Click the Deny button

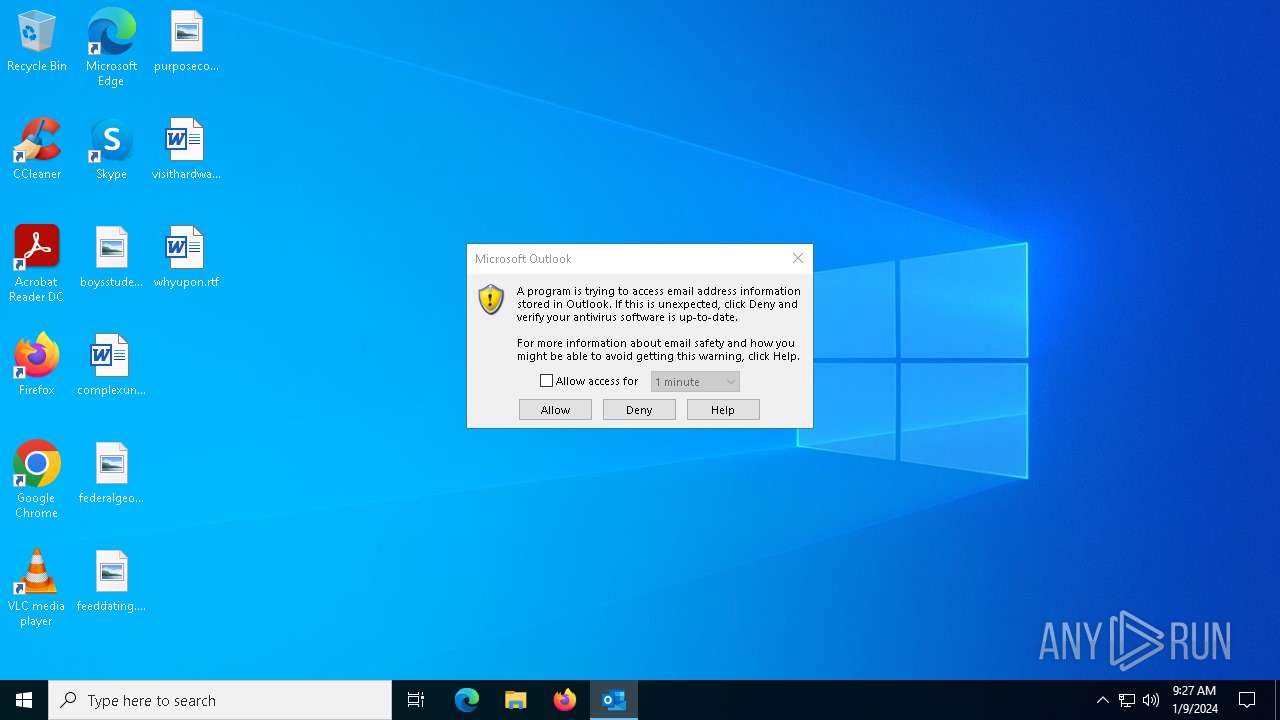click(x=639, y=410)
